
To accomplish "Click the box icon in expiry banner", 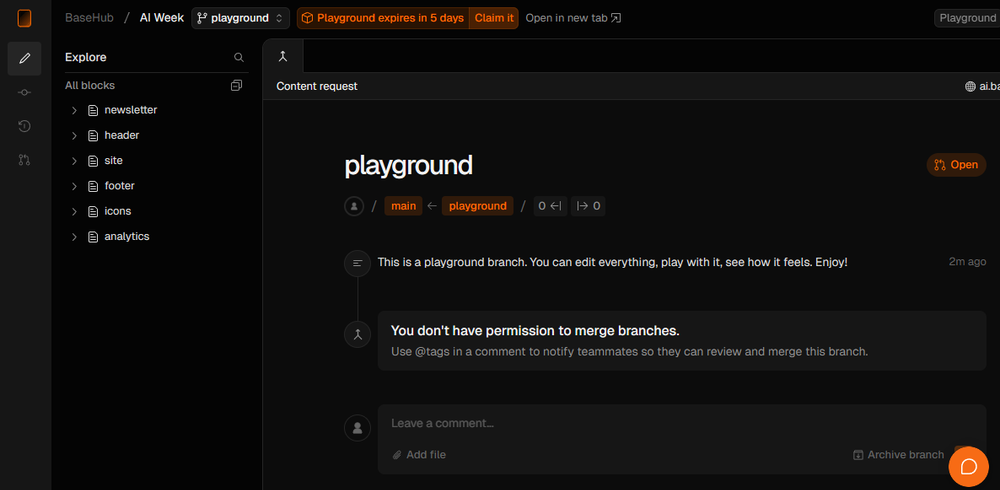I will (307, 18).
